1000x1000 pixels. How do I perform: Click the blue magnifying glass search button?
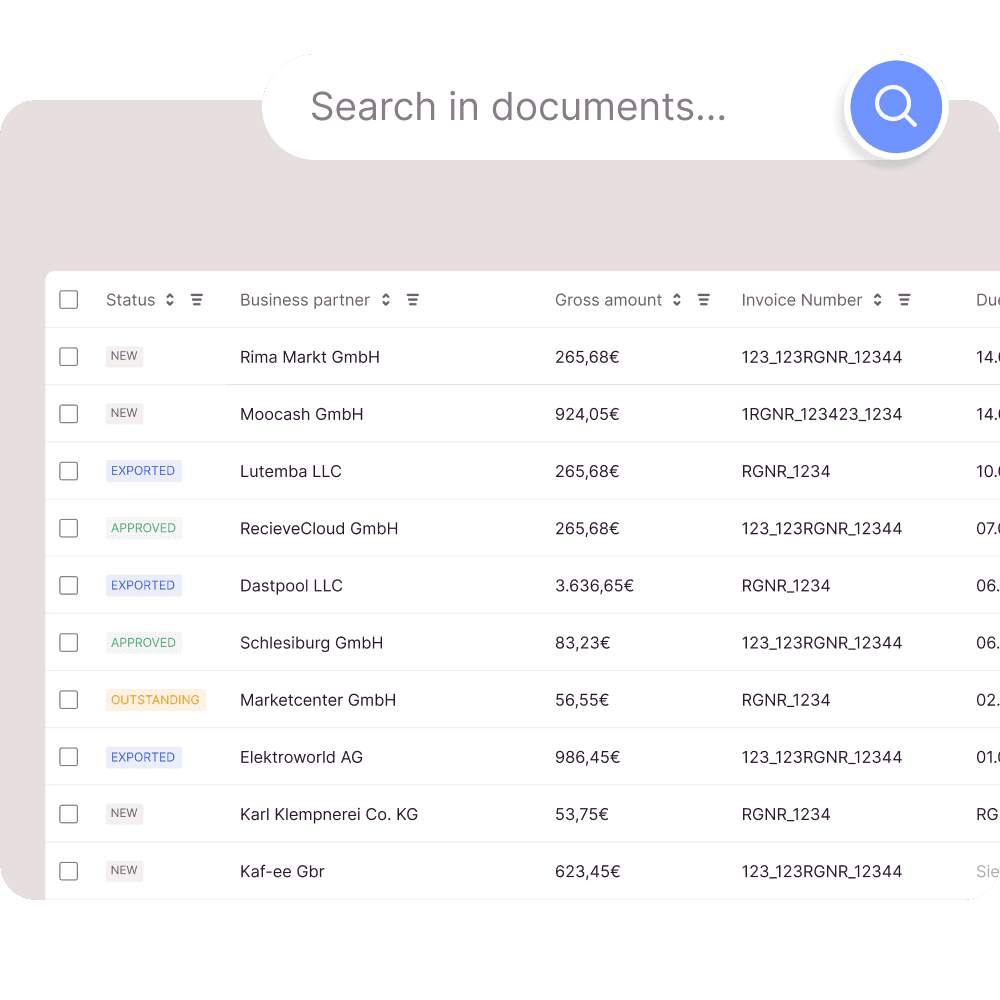pyautogui.click(x=895, y=106)
